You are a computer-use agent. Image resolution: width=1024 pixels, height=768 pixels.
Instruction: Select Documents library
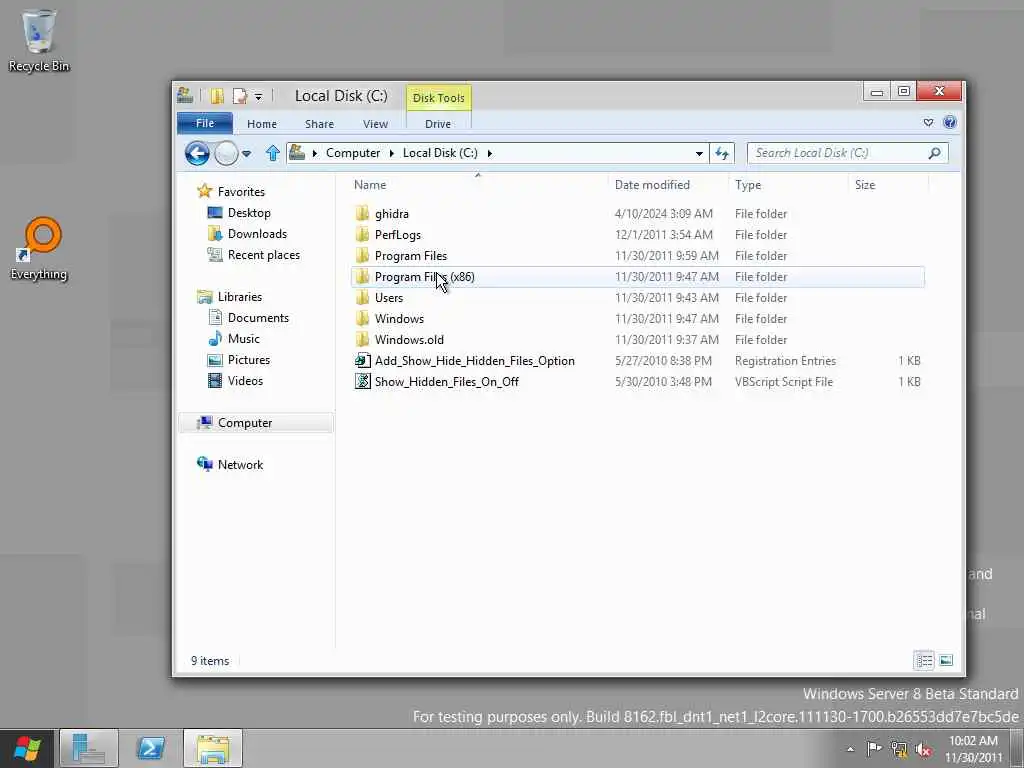click(x=258, y=317)
